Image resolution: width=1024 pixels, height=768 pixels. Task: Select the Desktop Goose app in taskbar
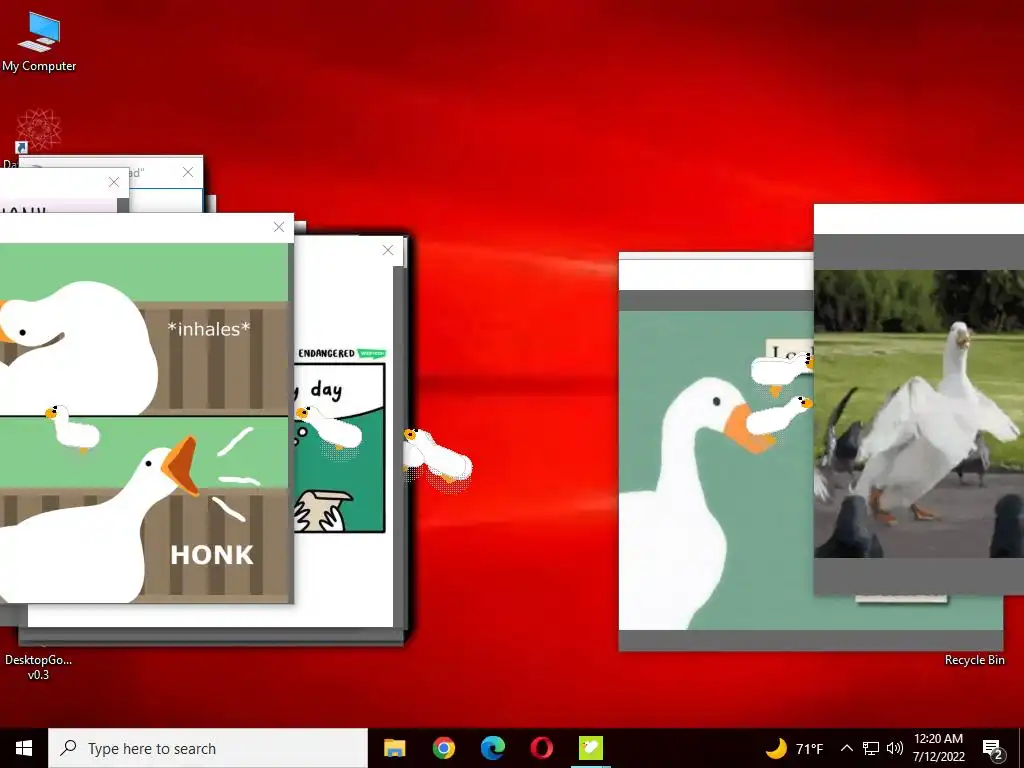(590, 748)
